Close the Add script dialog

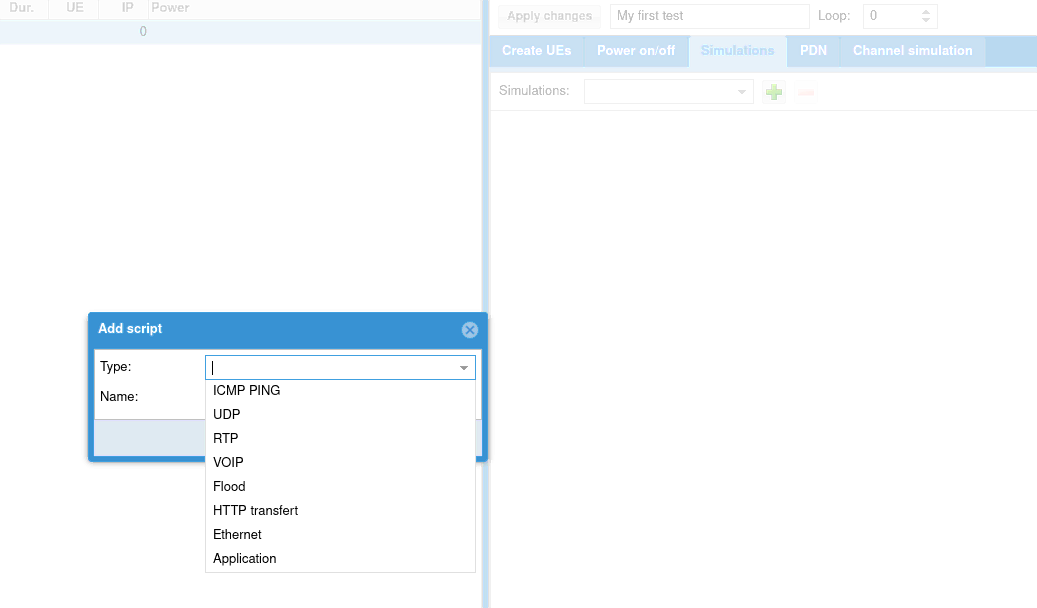tap(470, 330)
